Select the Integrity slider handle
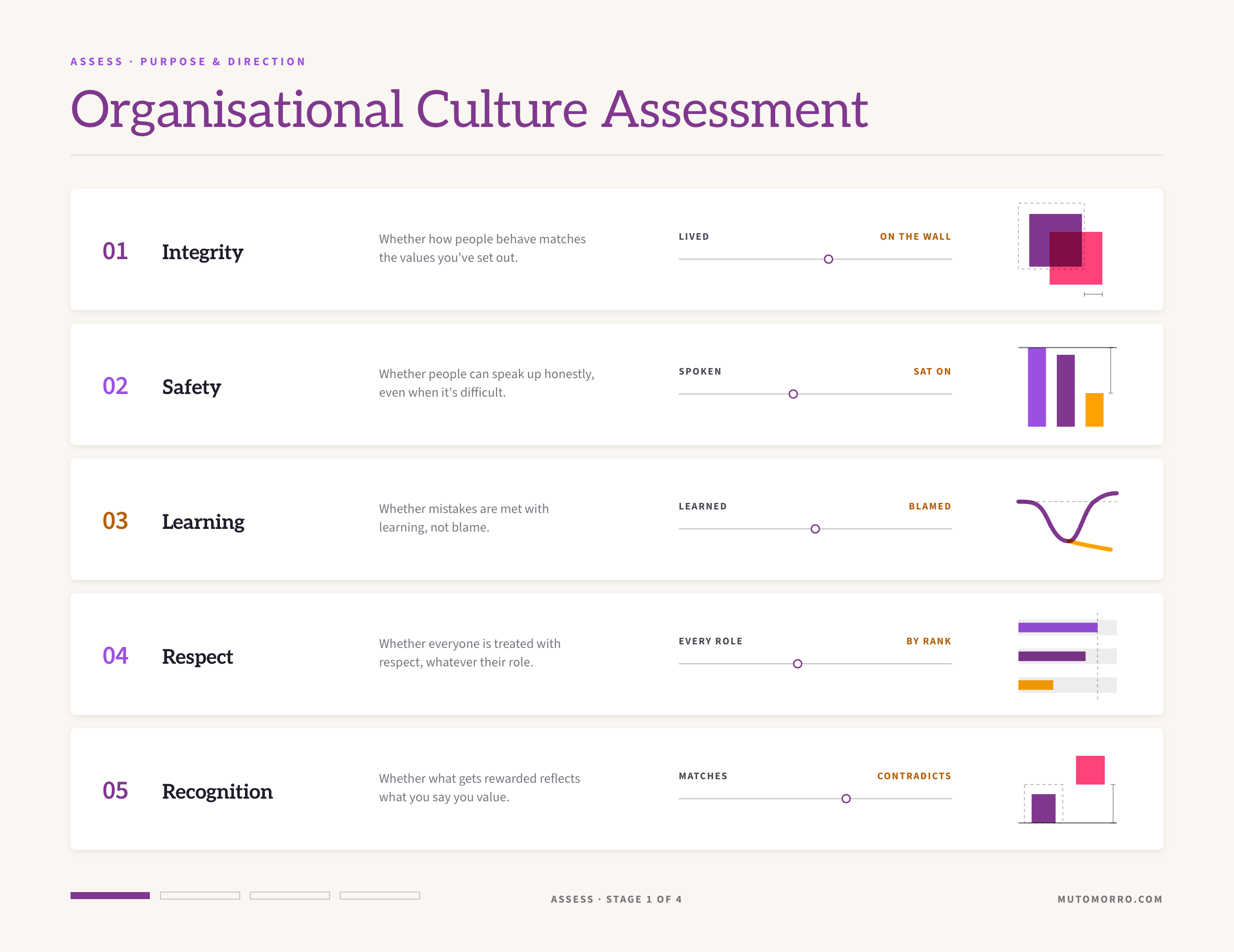 click(x=828, y=259)
